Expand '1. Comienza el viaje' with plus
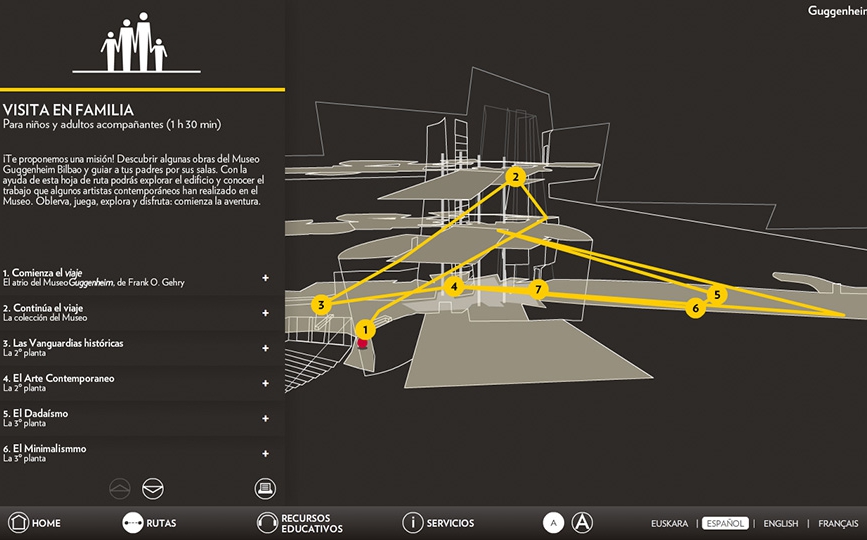Screen dimensions: 867x540 [x=265, y=278]
